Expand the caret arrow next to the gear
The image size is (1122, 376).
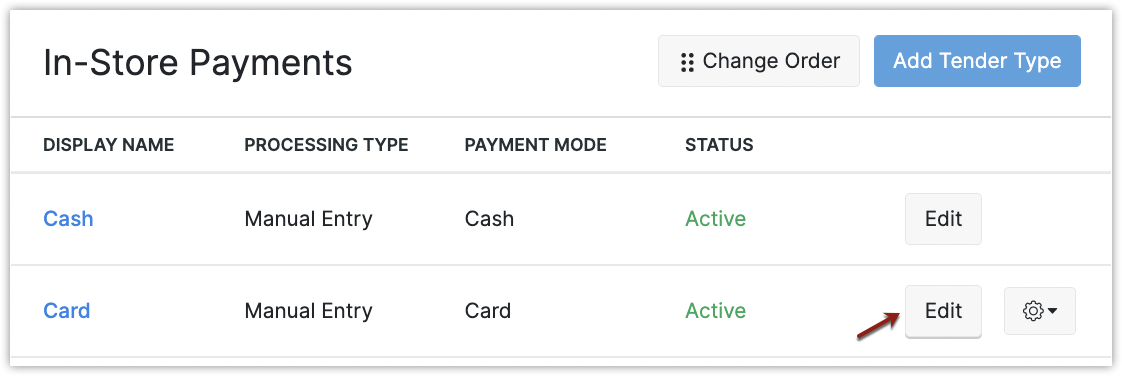(1053, 312)
